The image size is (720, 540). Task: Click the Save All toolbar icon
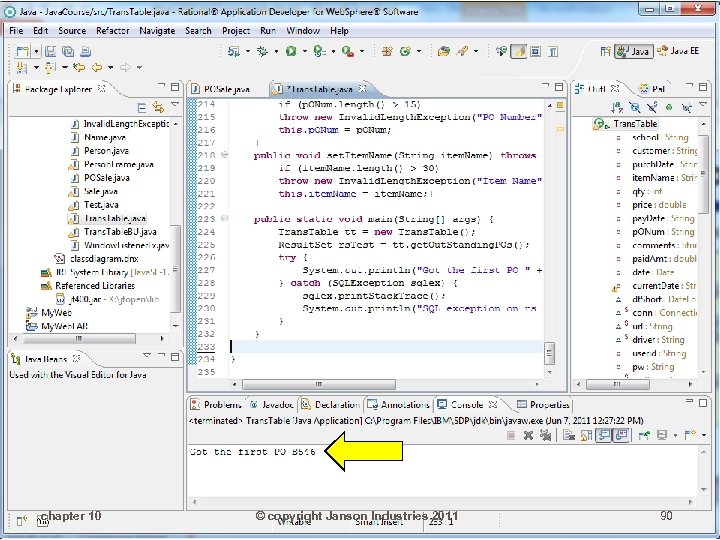click(68, 51)
